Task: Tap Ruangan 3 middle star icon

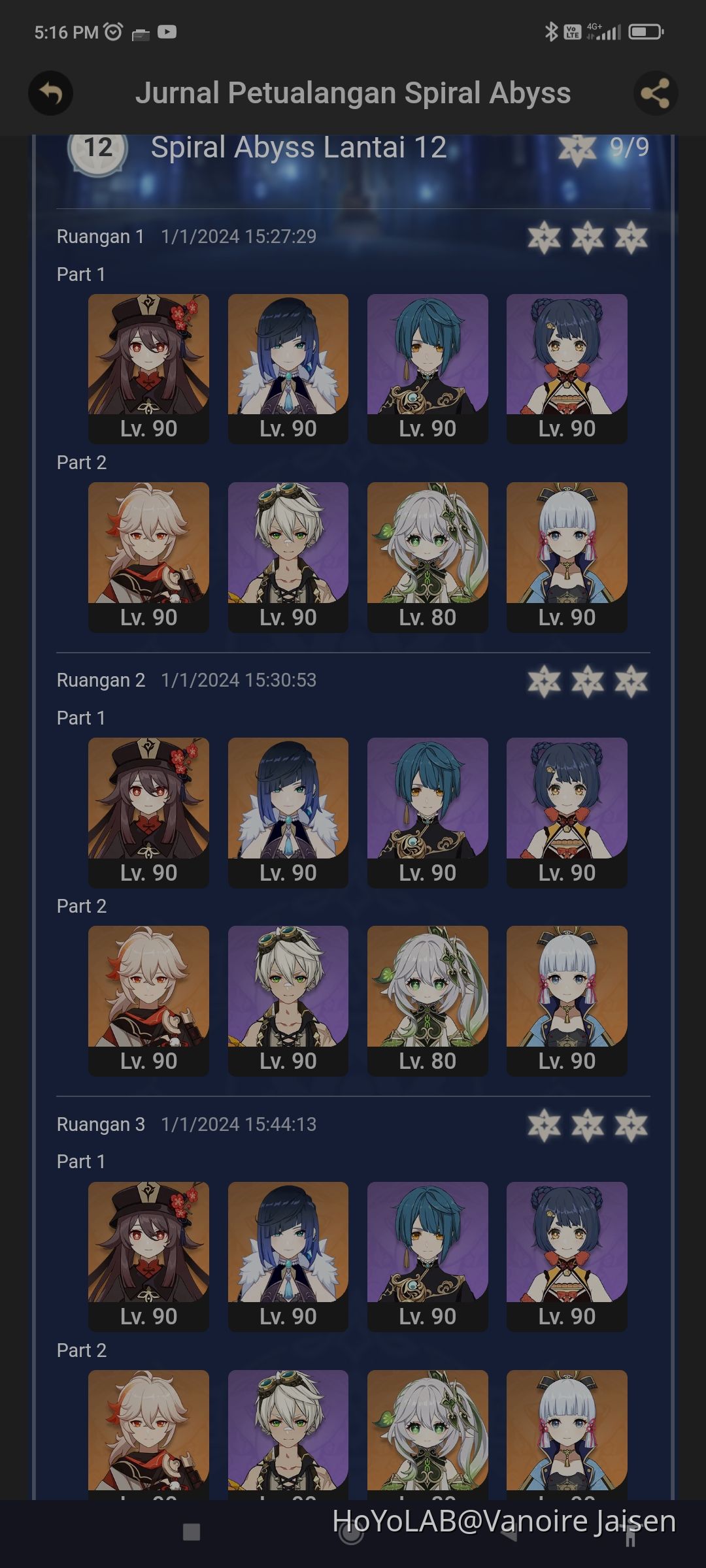Action: [x=587, y=1125]
